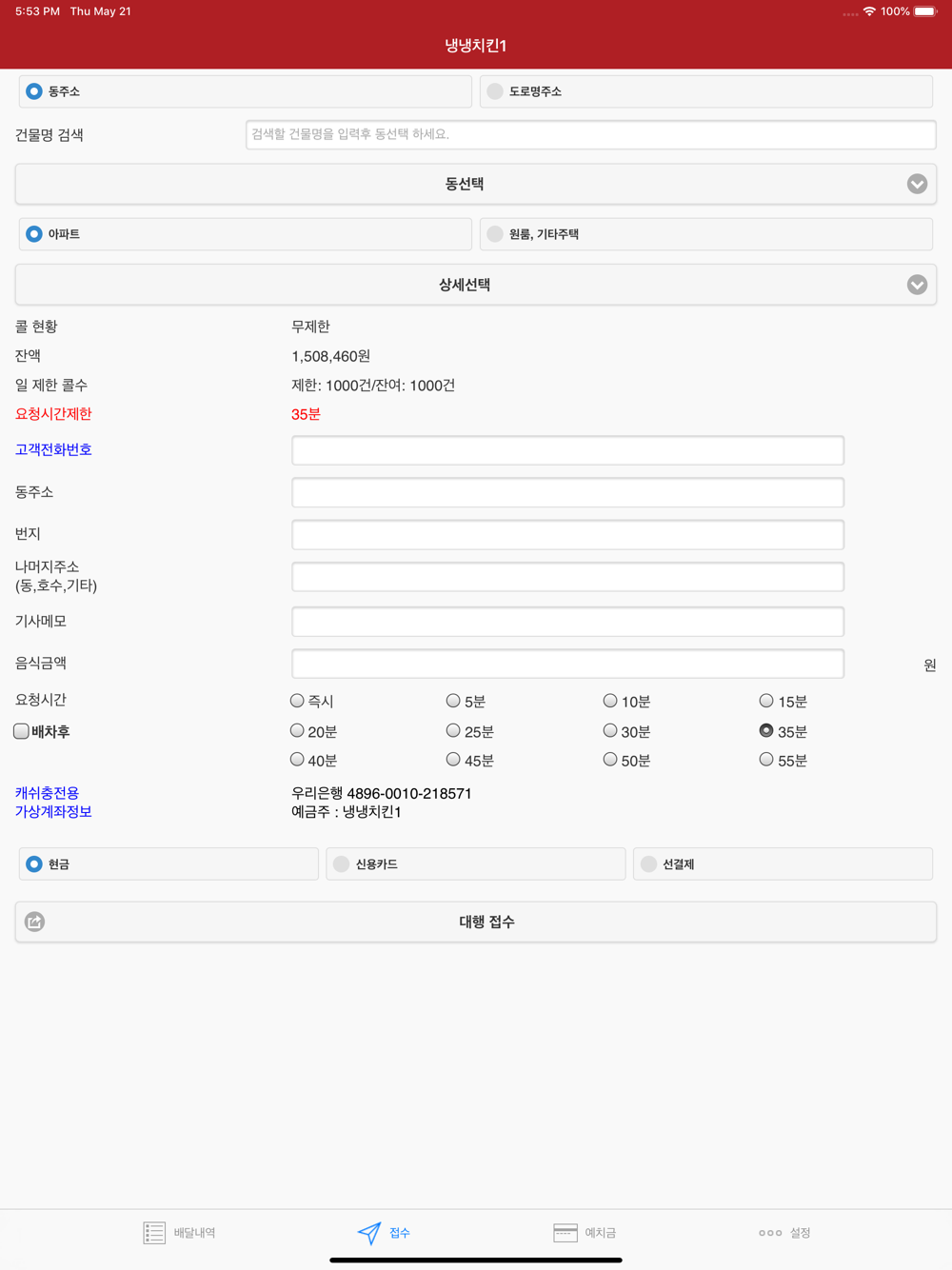Tap the Wi-Fi status icon
This screenshot has width=952, height=1270.
tap(869, 11)
